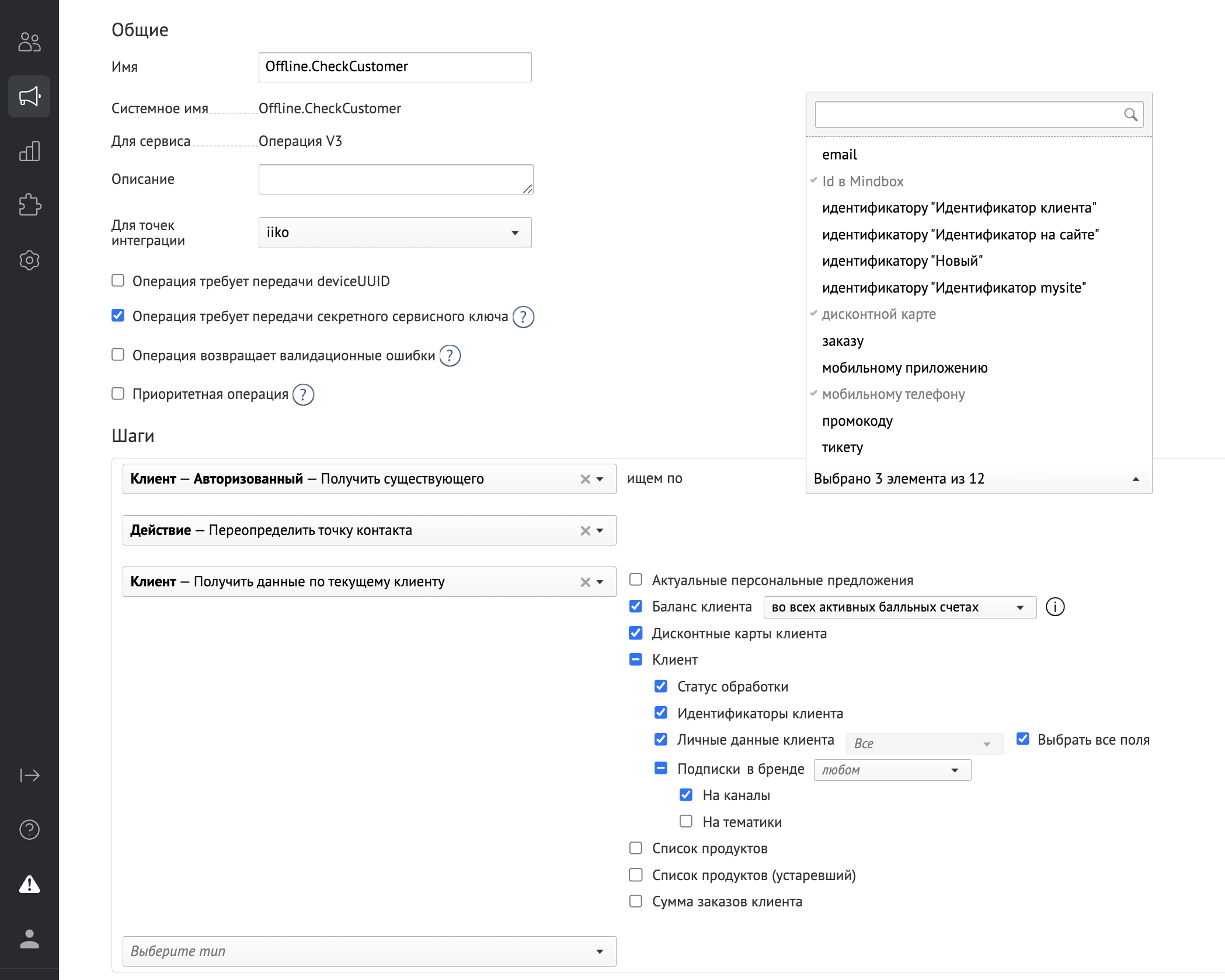Open the 'iiko' integration point dropdown
This screenshot has width=1225, height=980.
coord(395,232)
